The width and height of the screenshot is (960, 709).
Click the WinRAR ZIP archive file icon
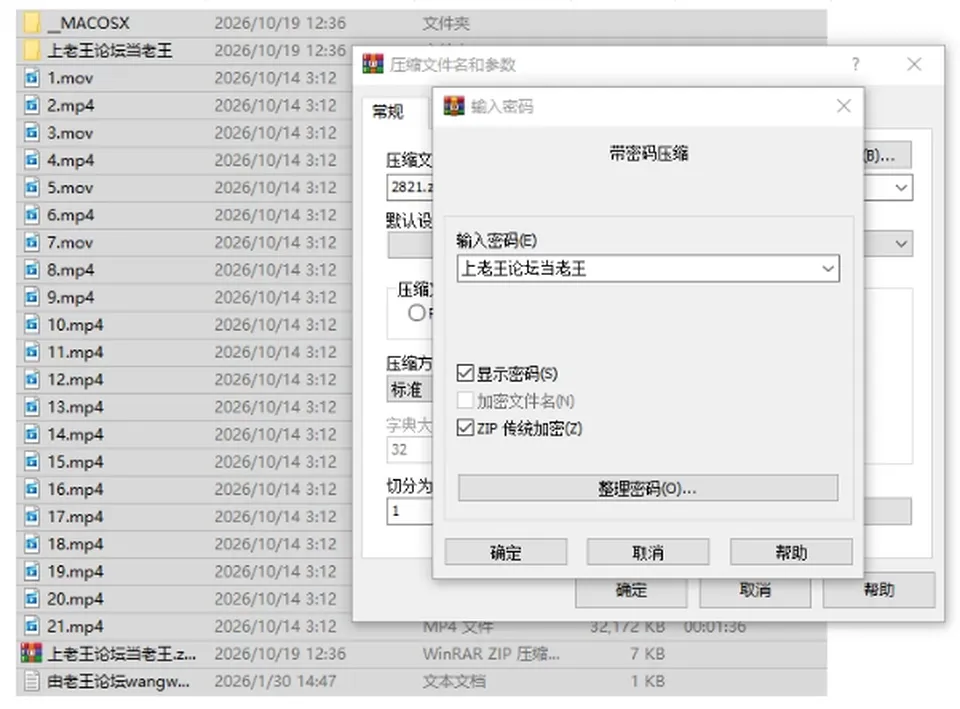[32, 653]
